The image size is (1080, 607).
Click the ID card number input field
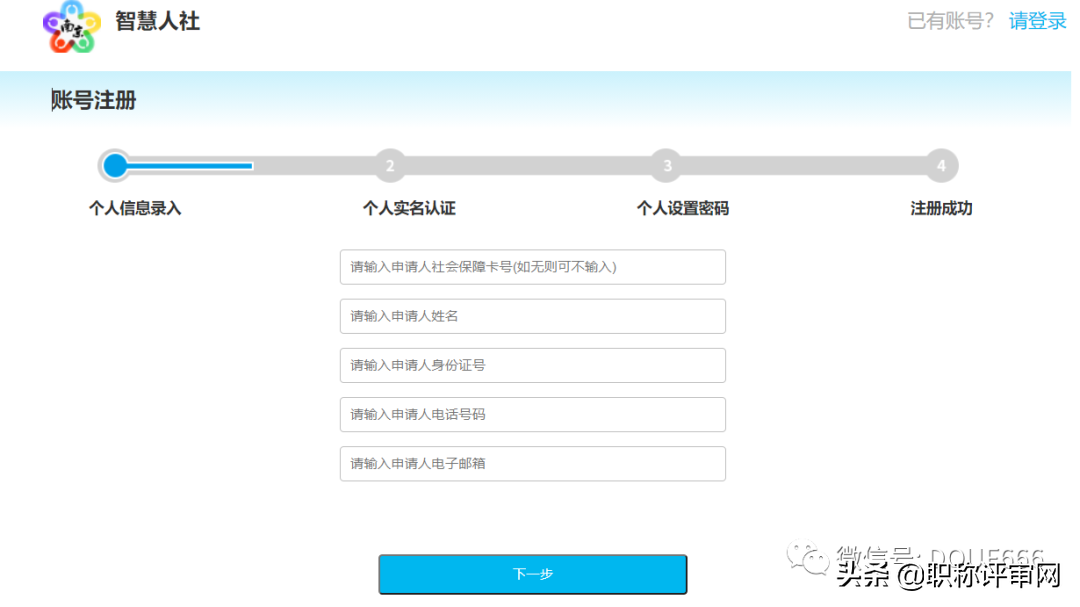click(532, 365)
